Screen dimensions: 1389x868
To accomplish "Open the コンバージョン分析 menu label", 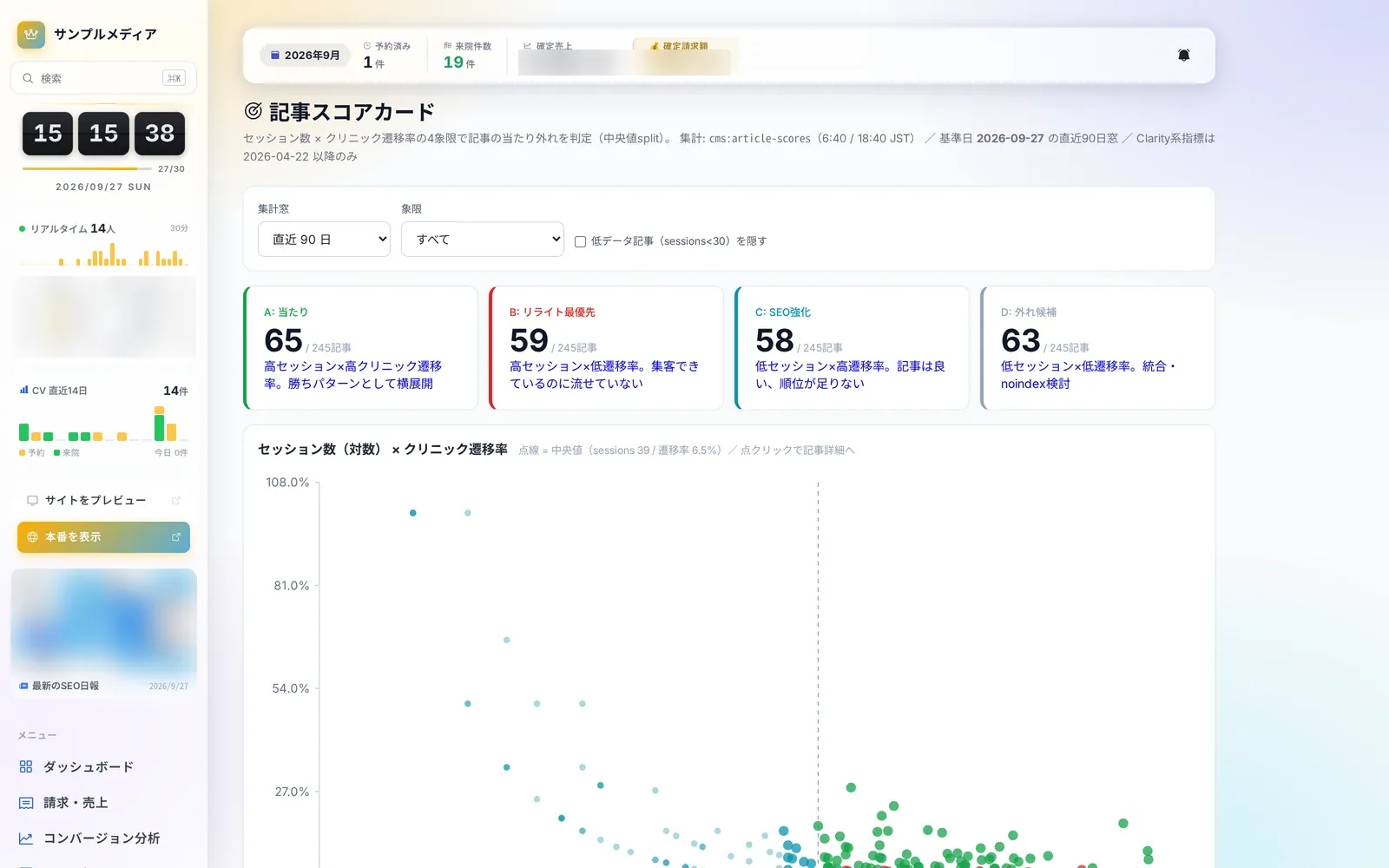I will pyautogui.click(x=102, y=838).
